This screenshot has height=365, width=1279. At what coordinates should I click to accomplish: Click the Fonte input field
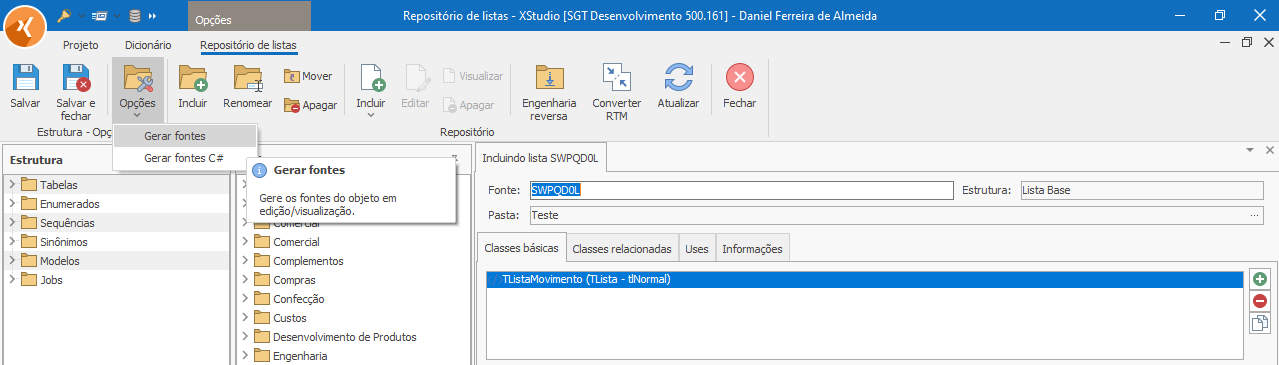point(741,191)
